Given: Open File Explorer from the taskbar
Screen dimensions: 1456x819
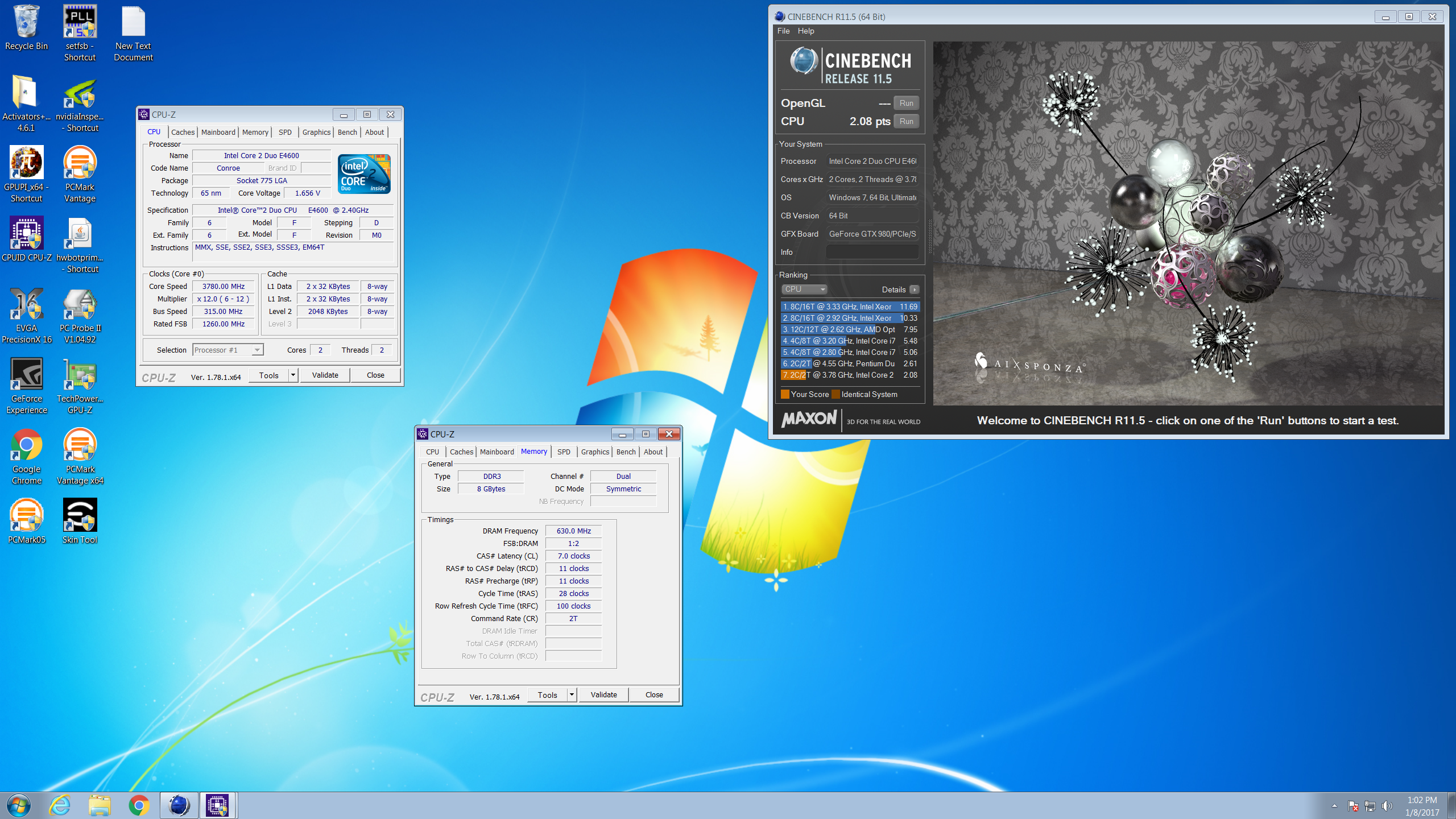Looking at the screenshot, I should [100, 805].
